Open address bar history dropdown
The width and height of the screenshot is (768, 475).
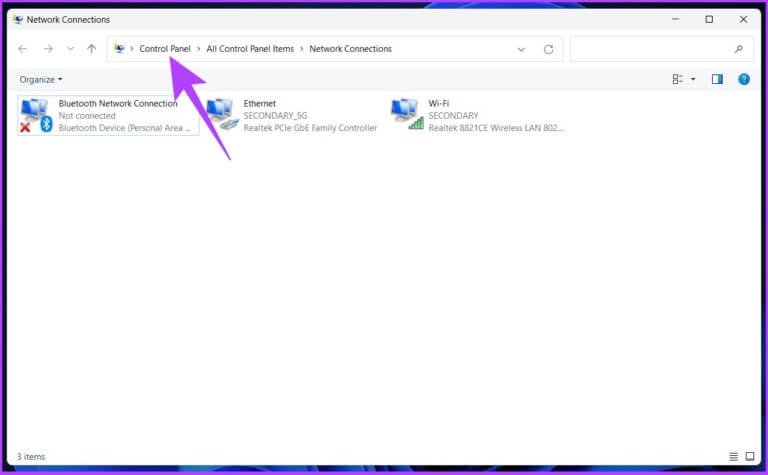point(521,49)
